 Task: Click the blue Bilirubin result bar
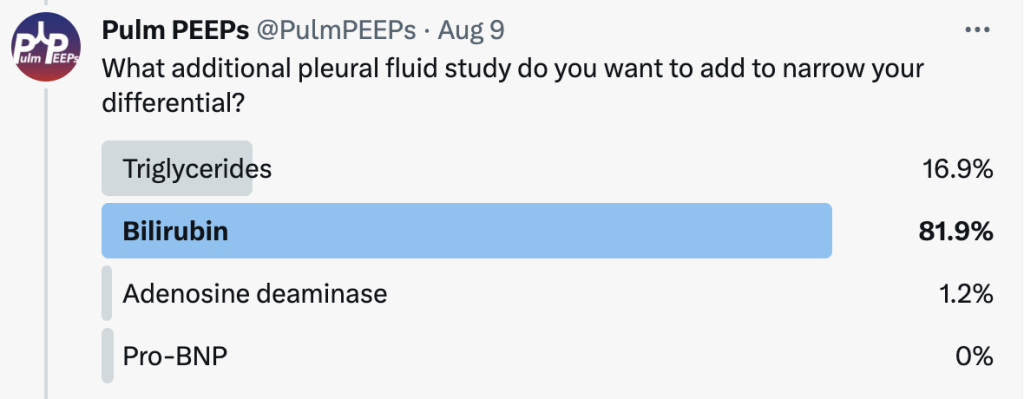(466, 231)
